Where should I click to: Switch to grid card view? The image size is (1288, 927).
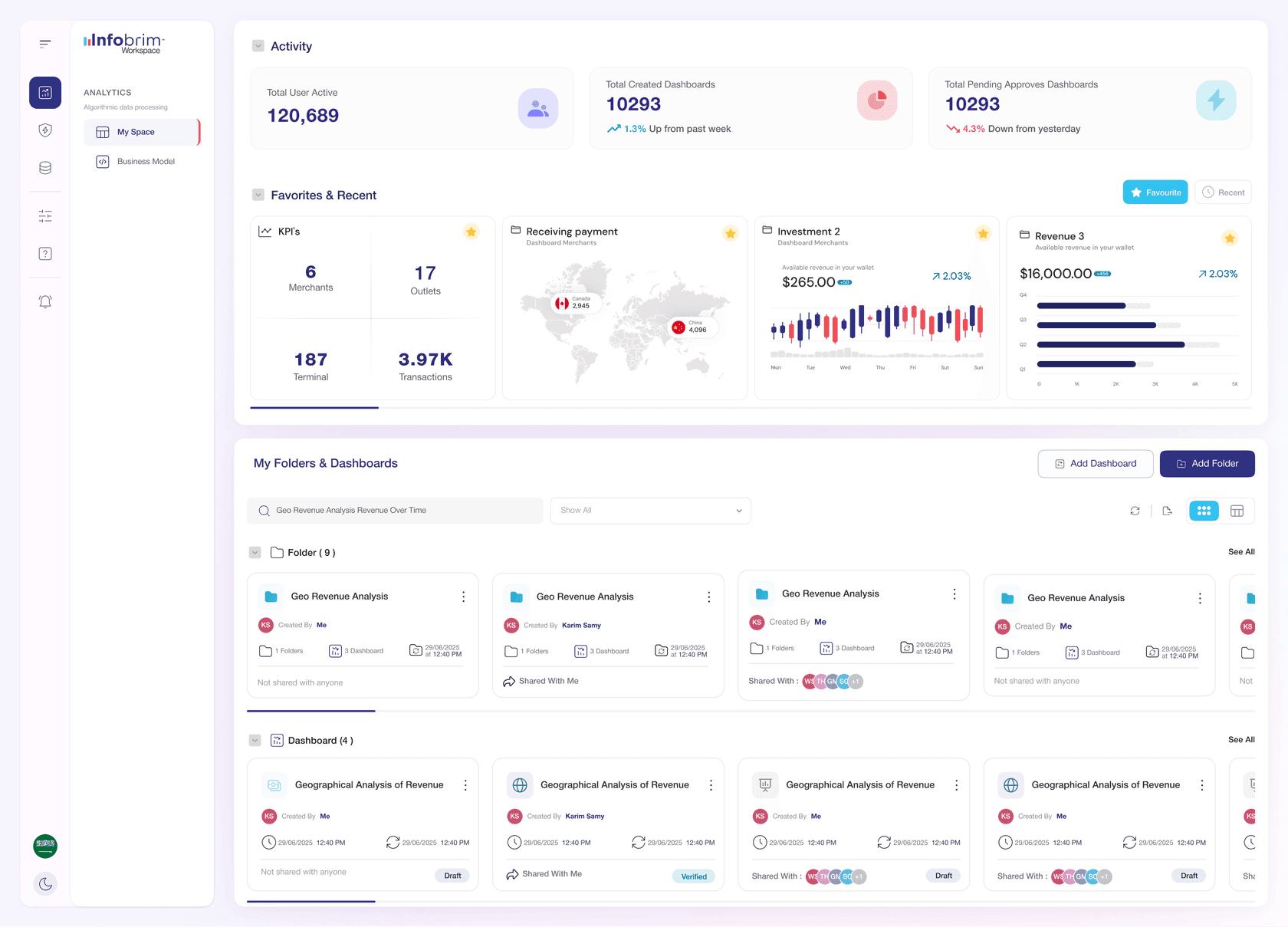point(1204,511)
